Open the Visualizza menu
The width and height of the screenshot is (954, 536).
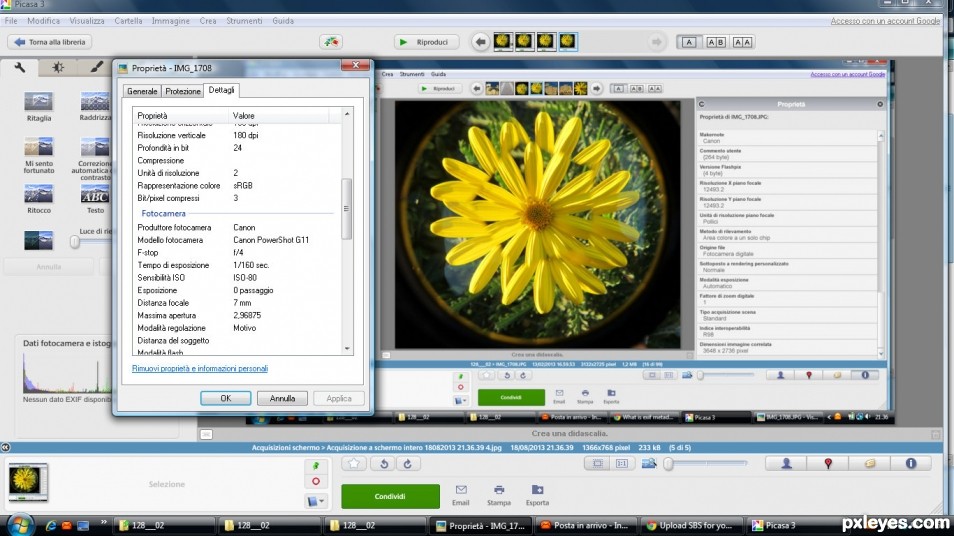pyautogui.click(x=86, y=21)
